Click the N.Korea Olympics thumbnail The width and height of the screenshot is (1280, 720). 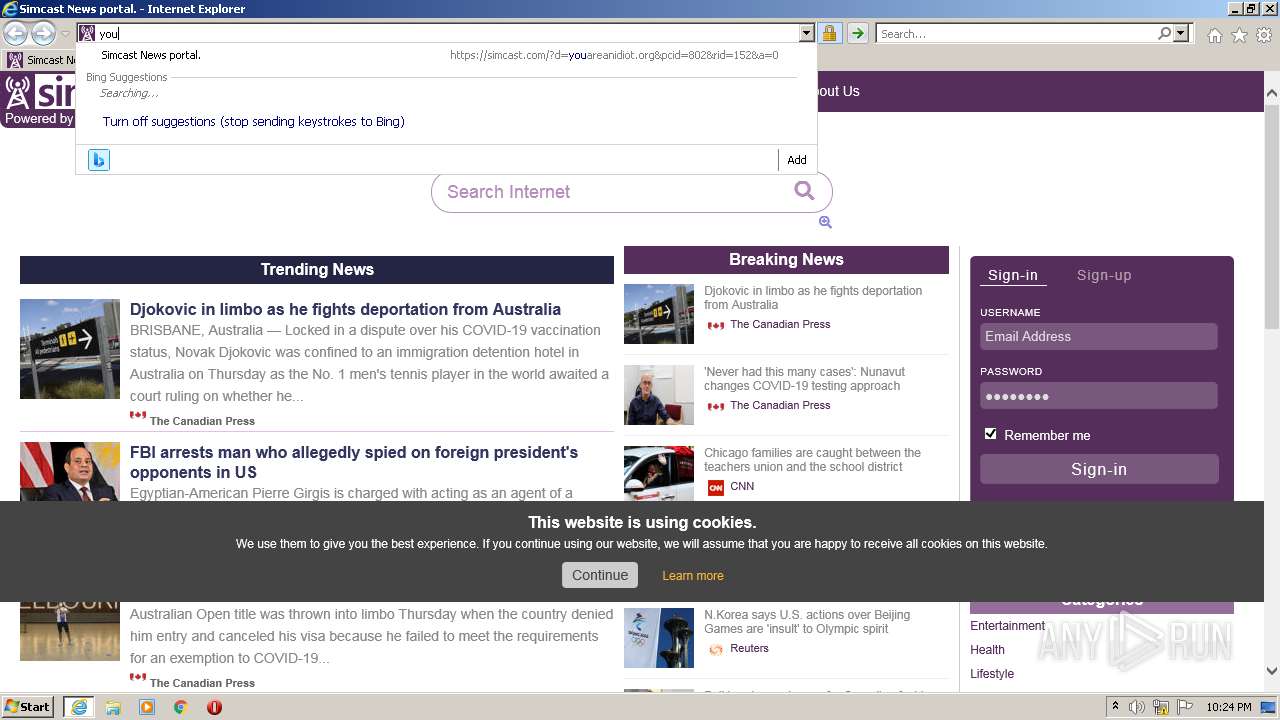(x=659, y=638)
